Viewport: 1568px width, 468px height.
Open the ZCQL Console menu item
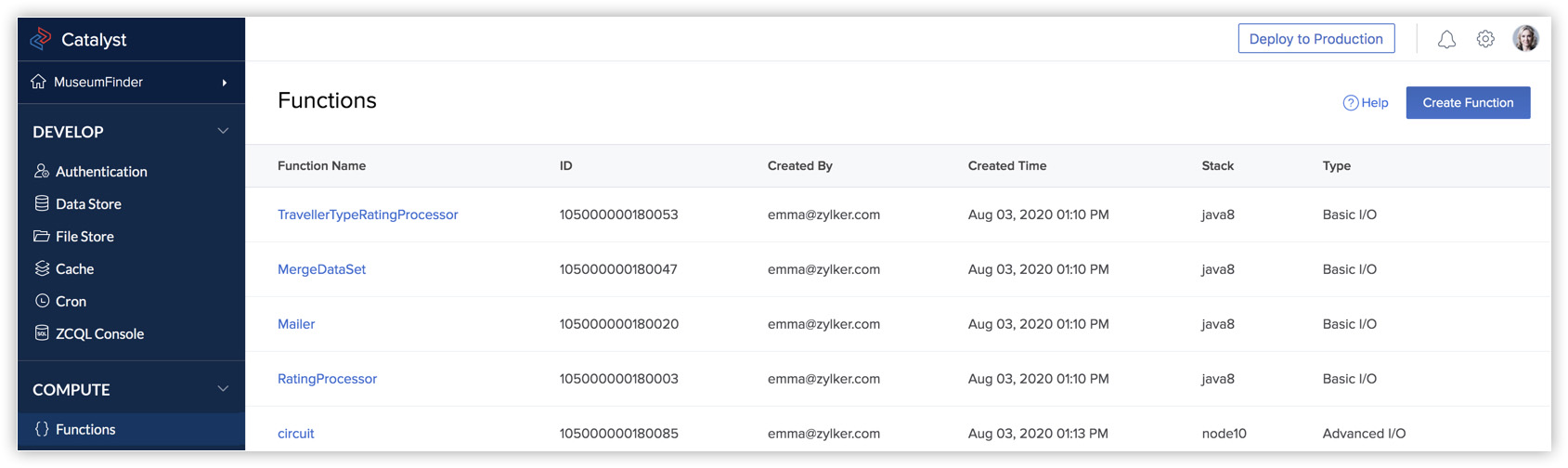[x=99, y=333]
